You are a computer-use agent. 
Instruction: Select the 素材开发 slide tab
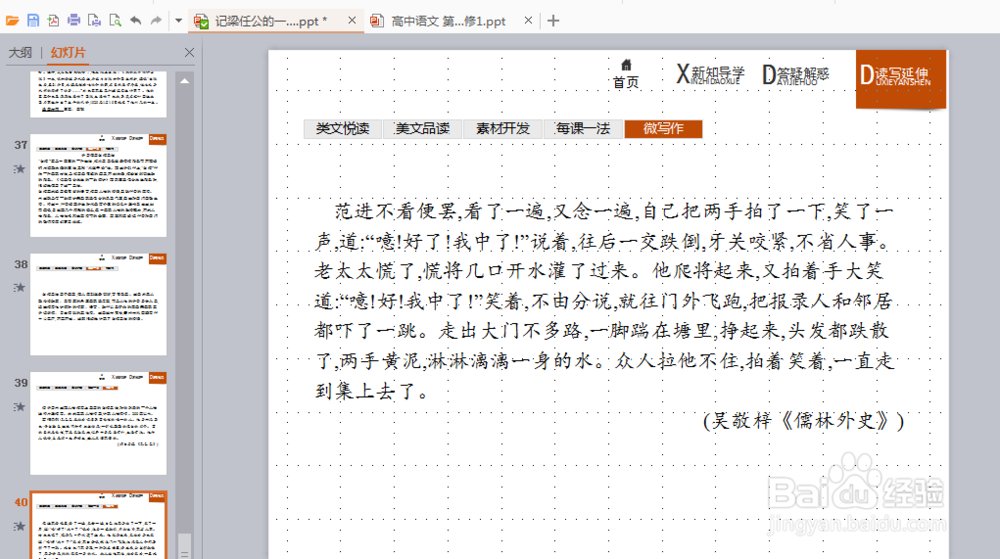[503, 129]
